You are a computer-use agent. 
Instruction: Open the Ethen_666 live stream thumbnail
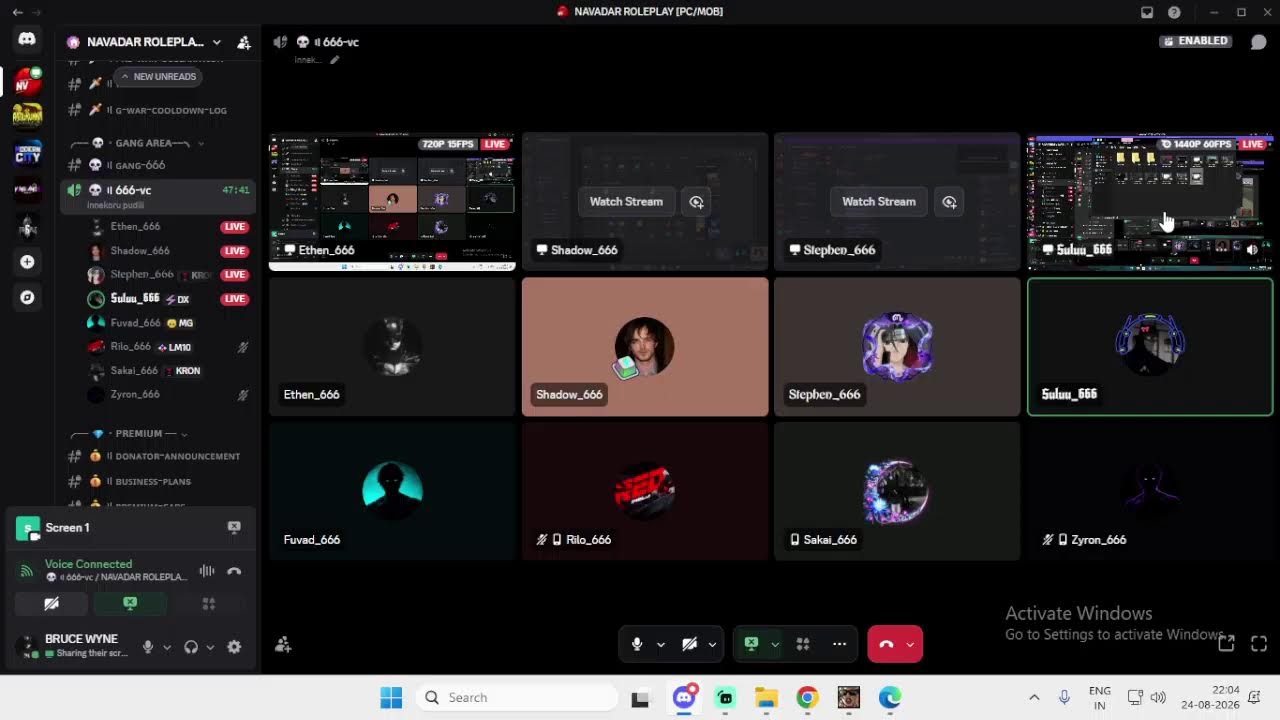click(392, 202)
